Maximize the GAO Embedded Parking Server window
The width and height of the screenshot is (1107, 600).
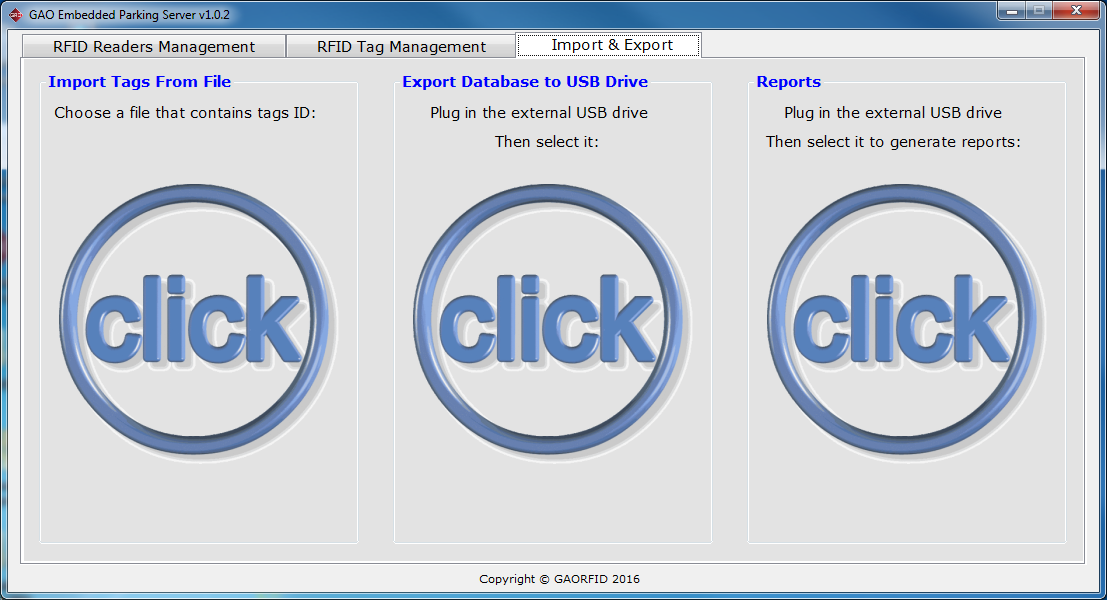pyautogui.click(x=1040, y=11)
